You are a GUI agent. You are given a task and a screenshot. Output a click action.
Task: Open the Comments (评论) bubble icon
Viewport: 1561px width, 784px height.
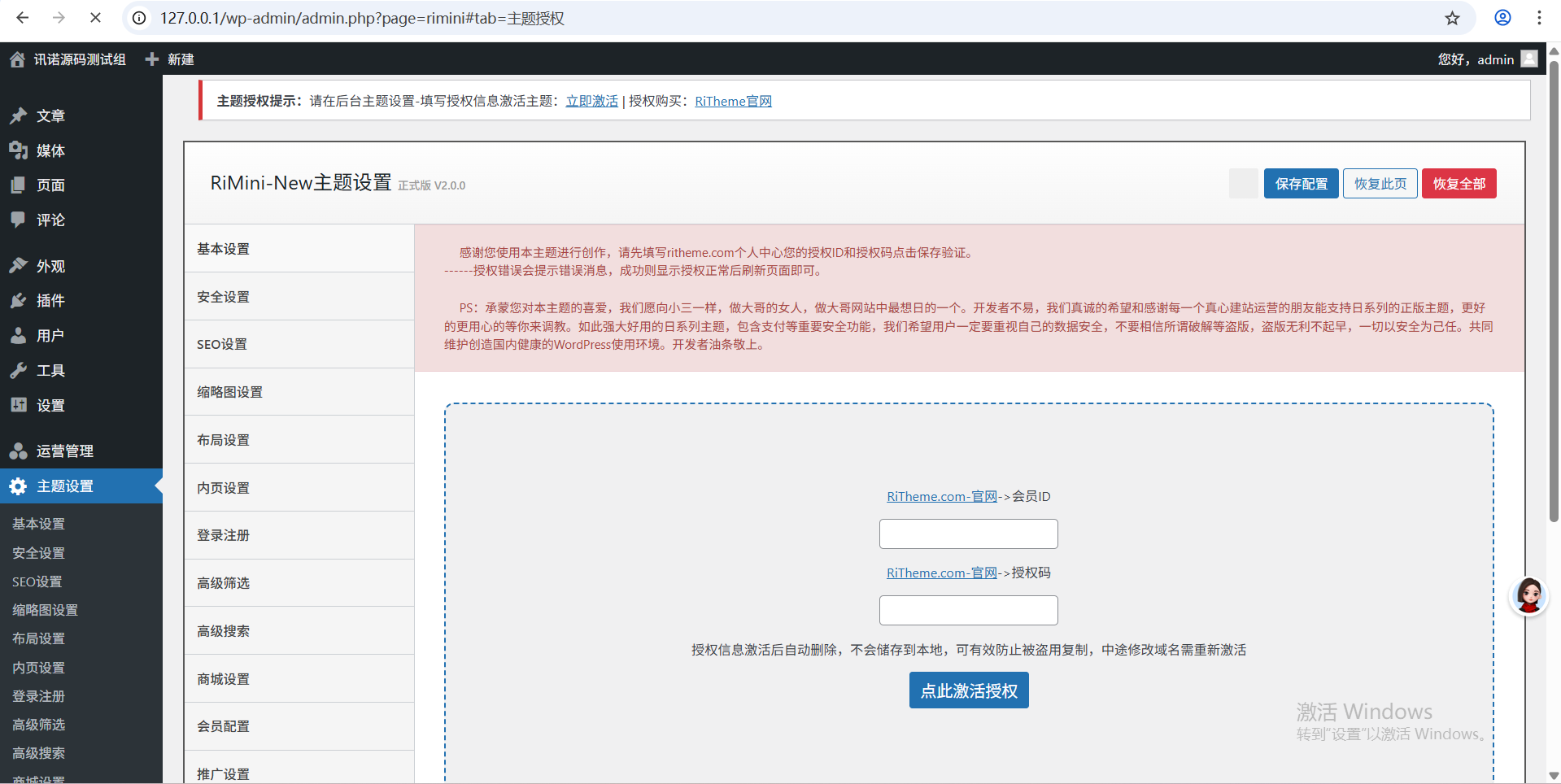pos(18,220)
